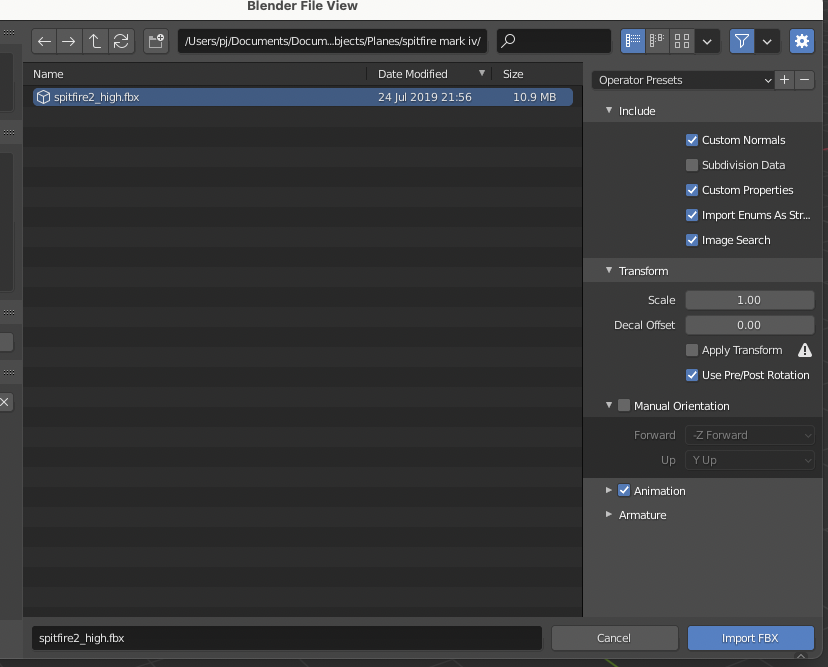Disable Image Search checkbox
The image size is (828, 667).
[x=692, y=240]
